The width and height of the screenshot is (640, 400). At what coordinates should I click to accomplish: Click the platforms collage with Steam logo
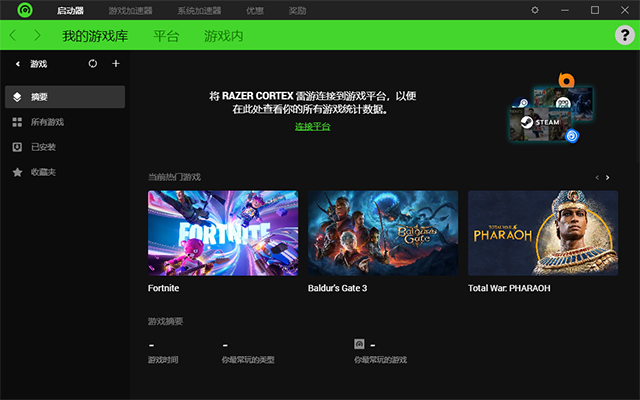click(x=551, y=109)
